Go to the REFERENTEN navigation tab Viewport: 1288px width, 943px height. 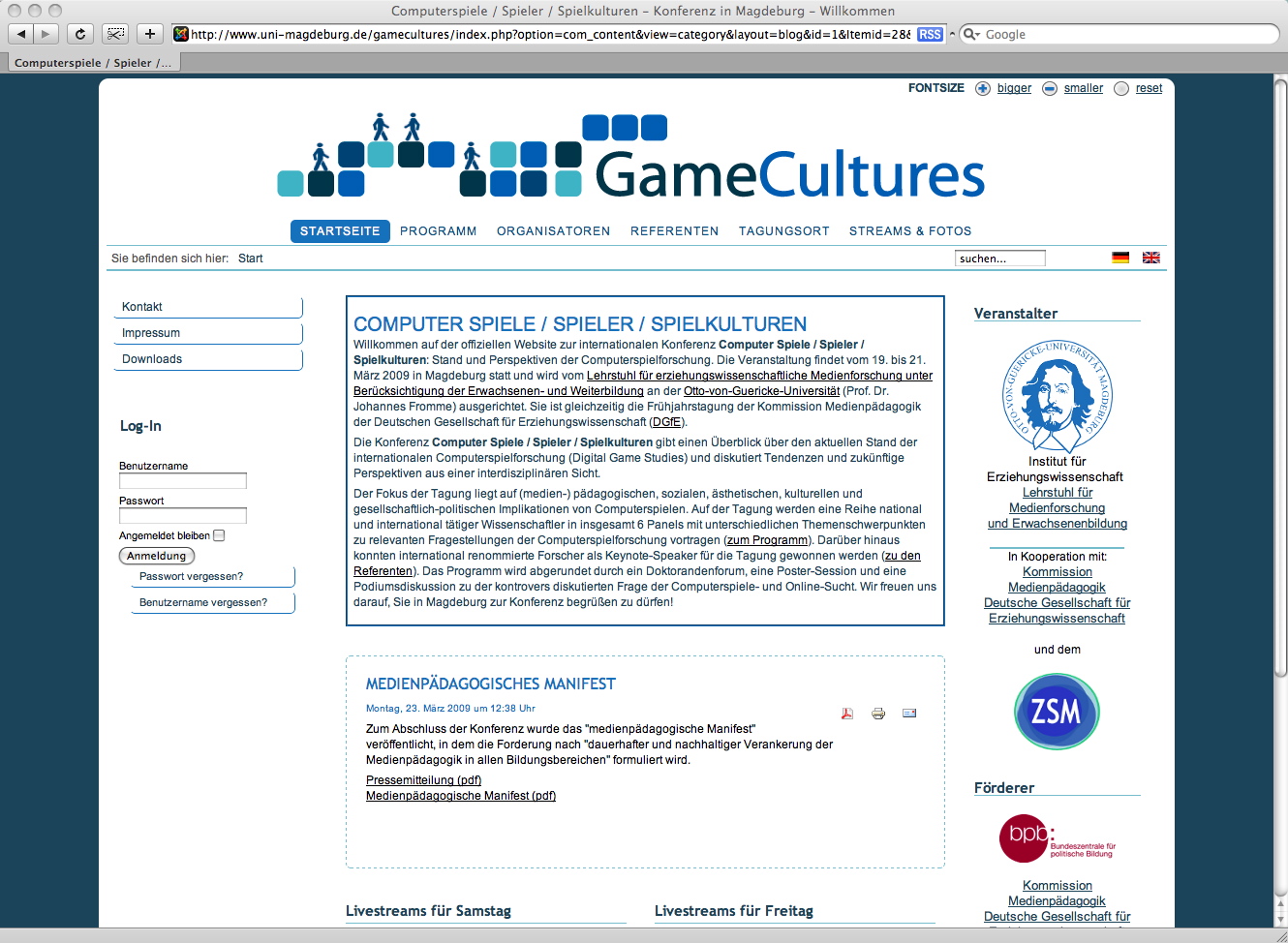coord(674,231)
